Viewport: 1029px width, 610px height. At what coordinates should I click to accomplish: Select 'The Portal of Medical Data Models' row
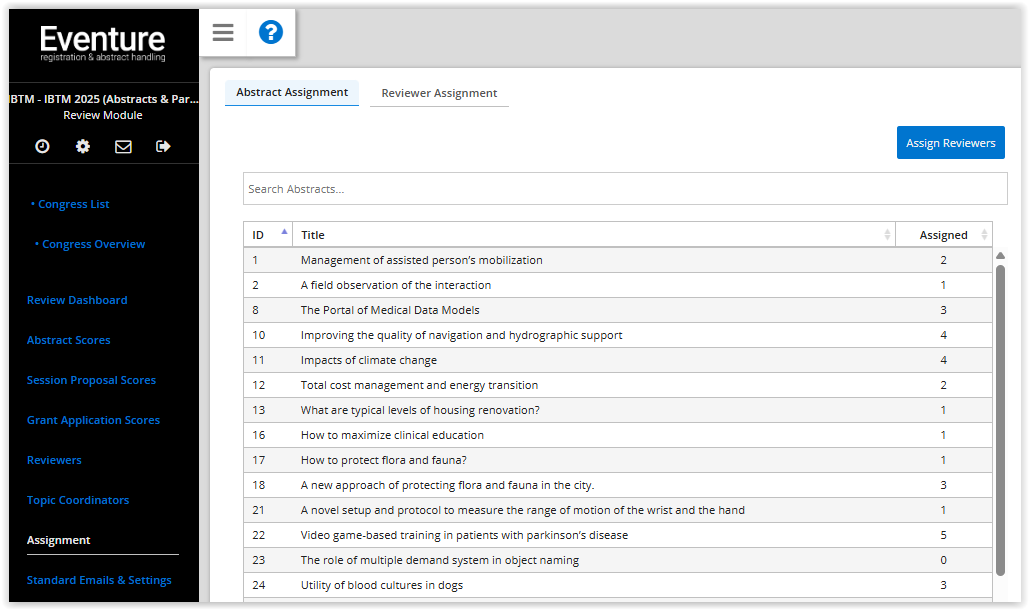coord(618,310)
